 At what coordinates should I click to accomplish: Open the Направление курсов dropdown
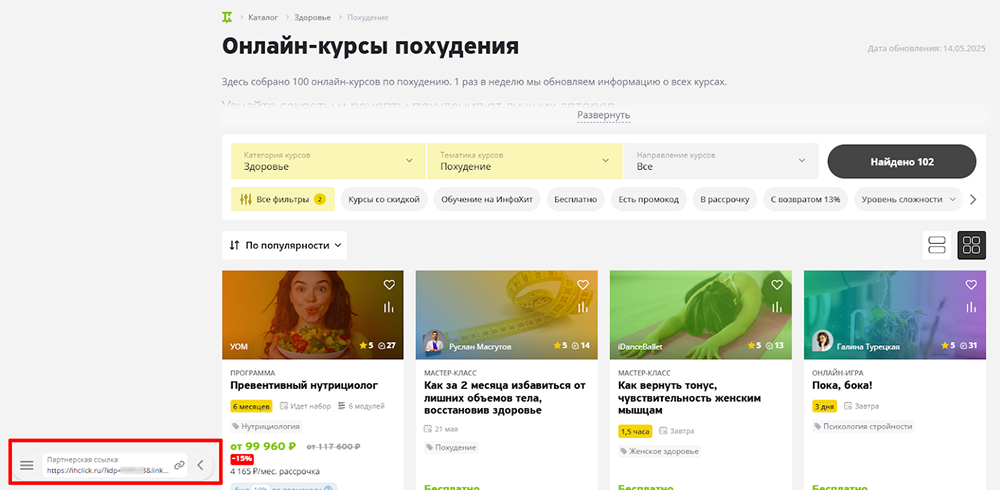[721, 161]
